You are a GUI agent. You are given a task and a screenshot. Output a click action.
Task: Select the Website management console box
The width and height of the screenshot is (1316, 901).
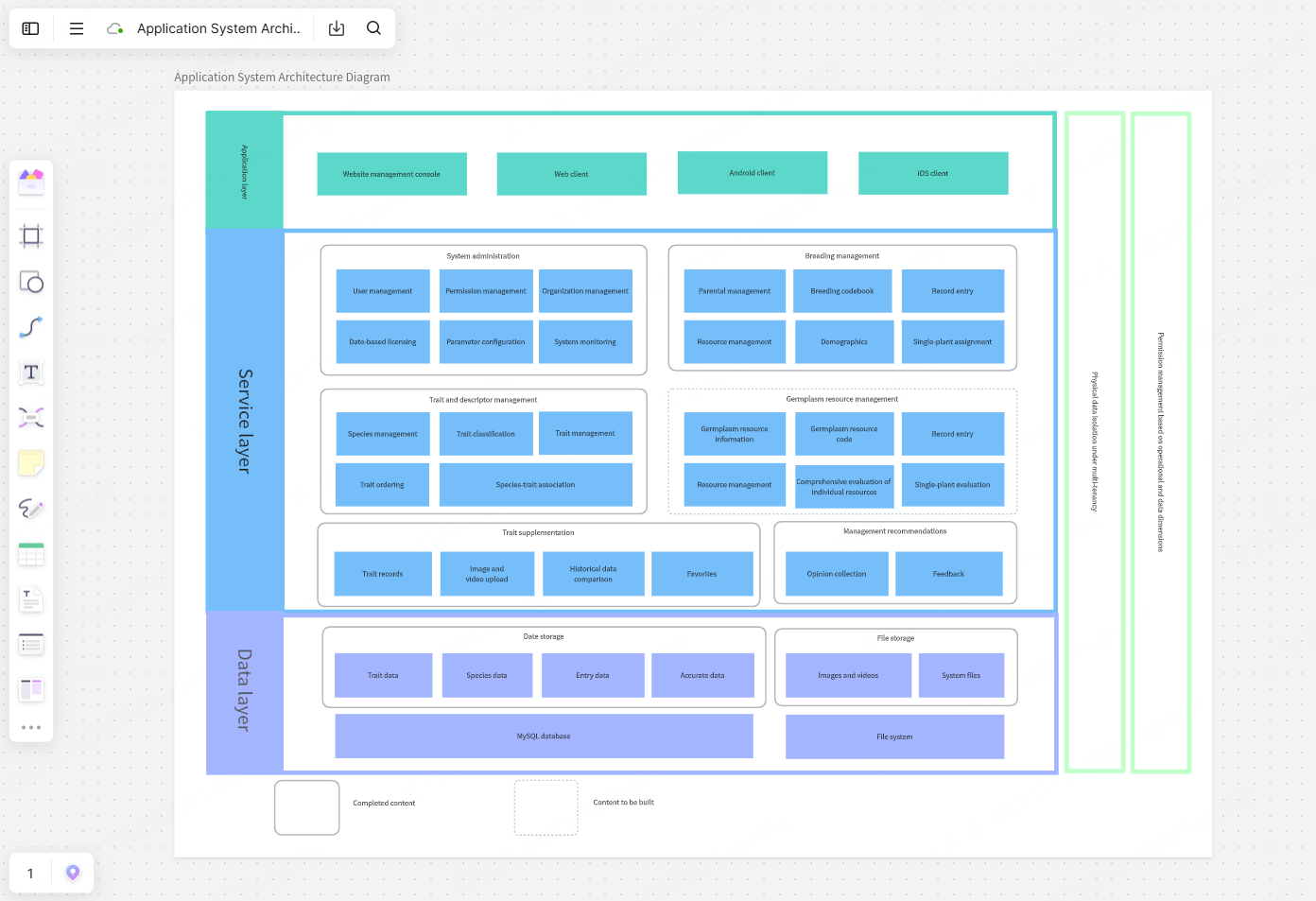(391, 174)
